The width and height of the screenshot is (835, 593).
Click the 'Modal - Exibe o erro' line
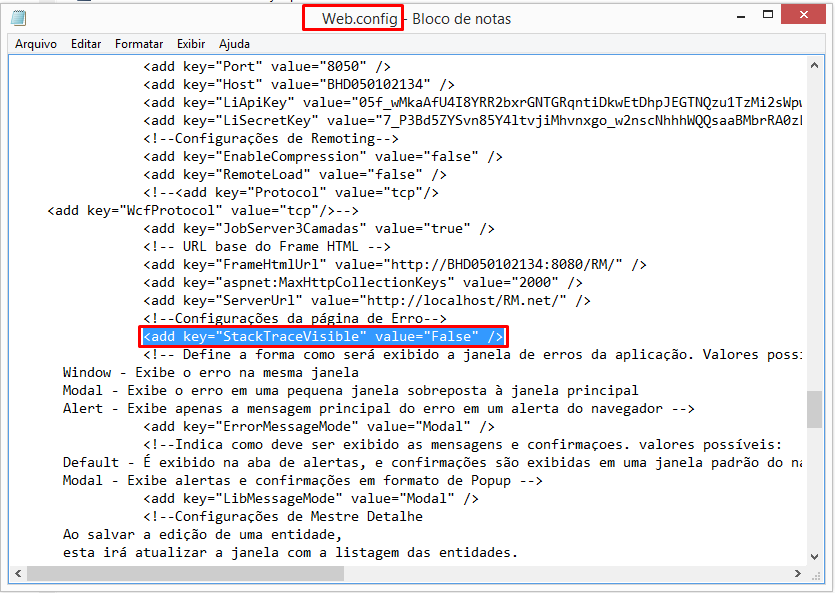[x=350, y=391]
